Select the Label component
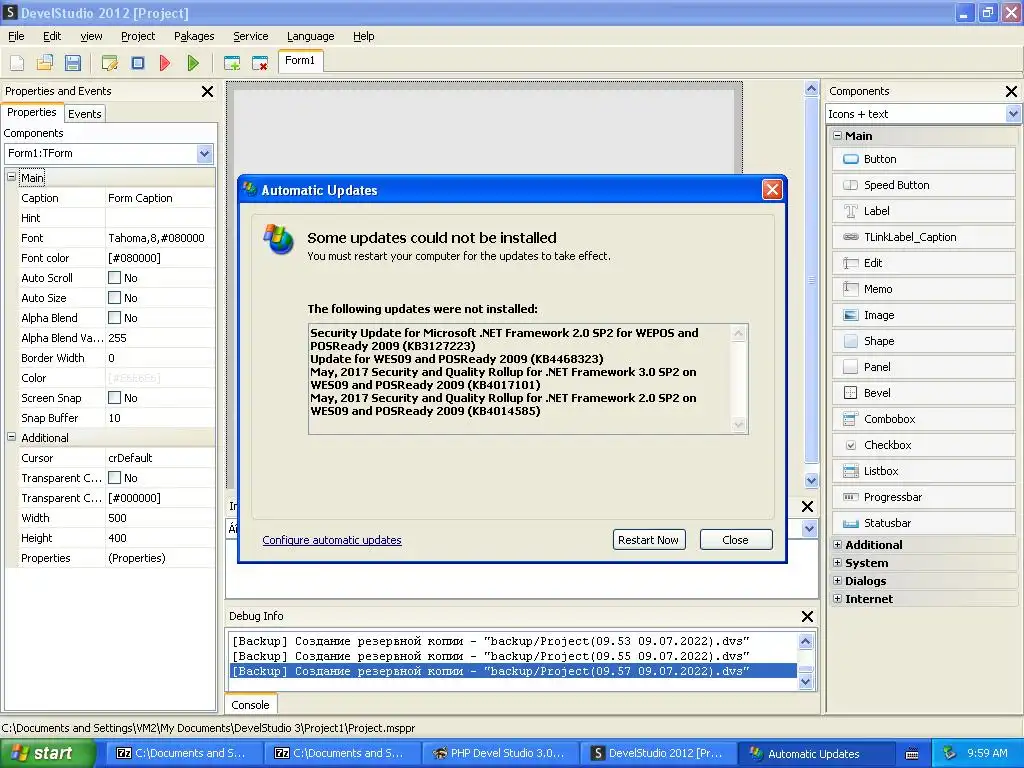Screen dimensions: 1024x768 pyautogui.click(x=923, y=211)
